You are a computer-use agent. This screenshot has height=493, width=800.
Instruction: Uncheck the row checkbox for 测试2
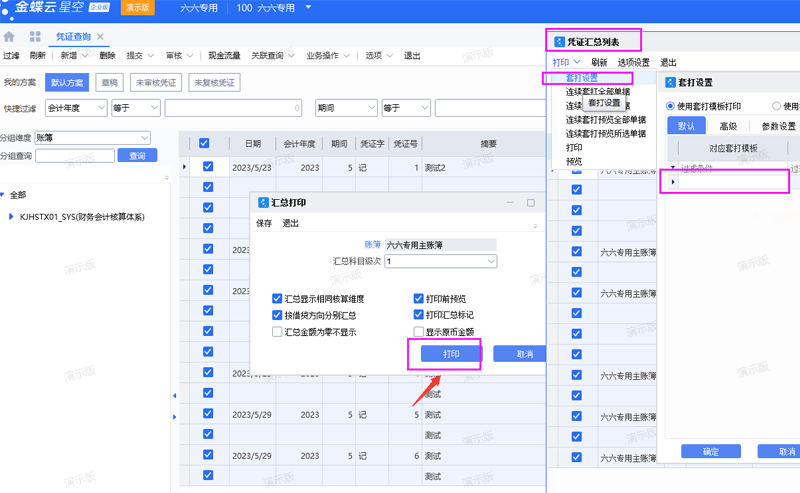click(208, 166)
